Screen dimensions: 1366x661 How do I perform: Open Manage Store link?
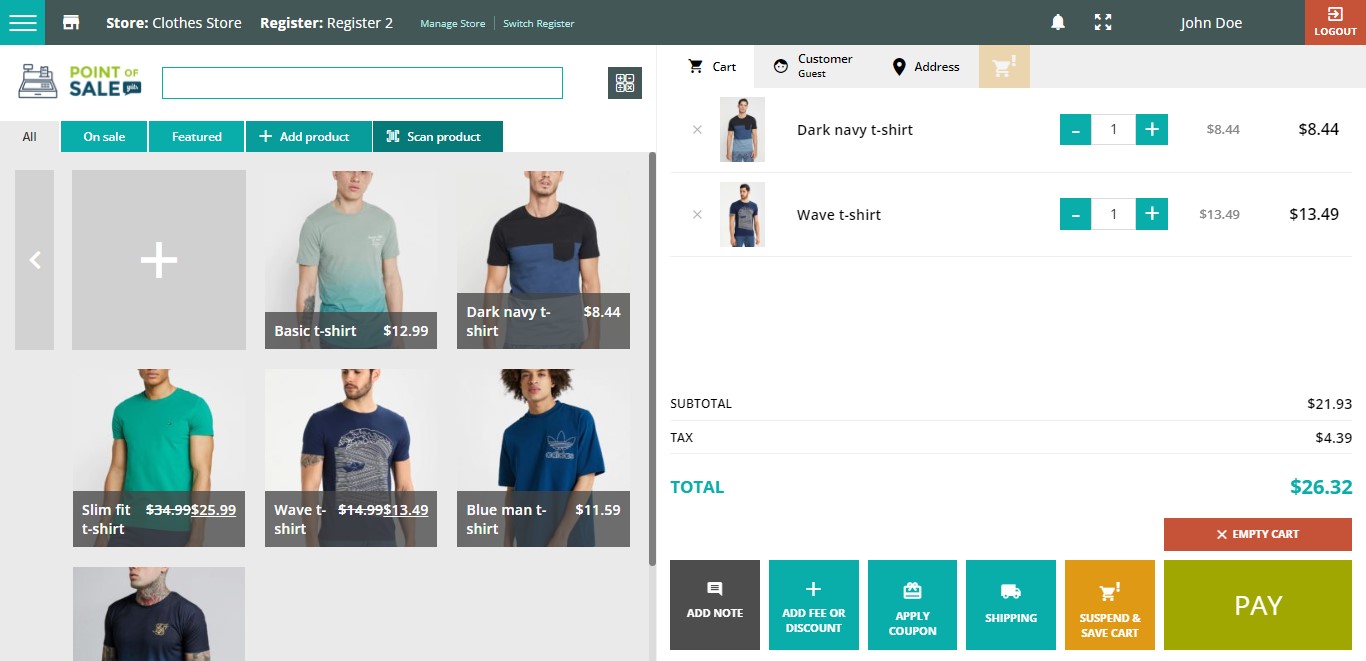coord(453,24)
